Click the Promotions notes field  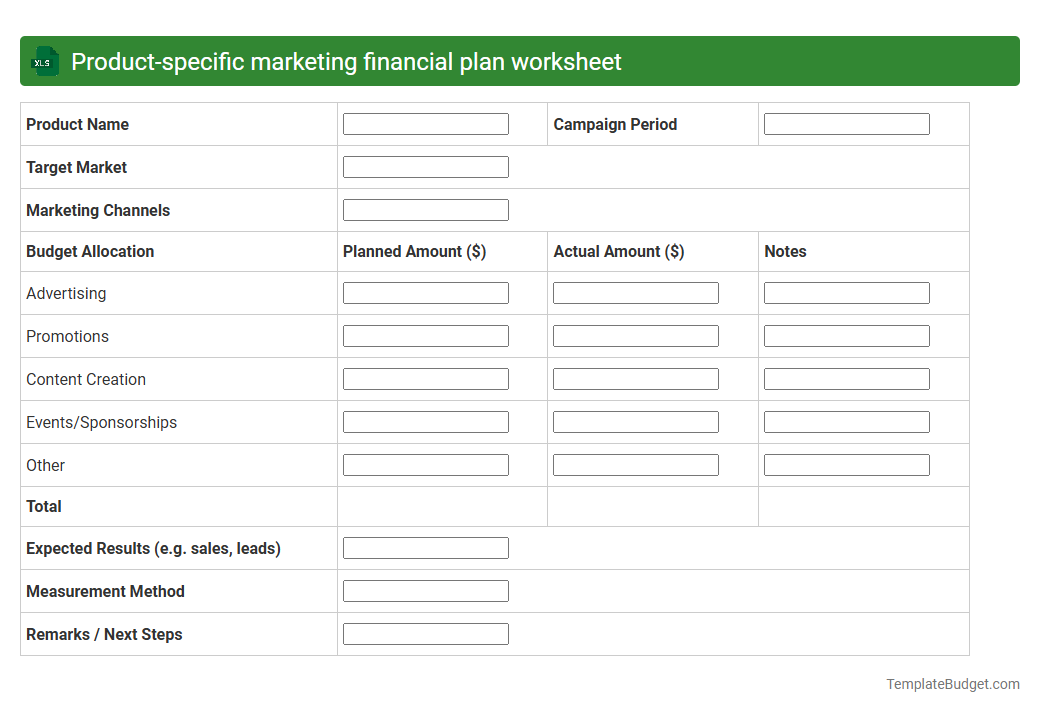click(x=846, y=335)
